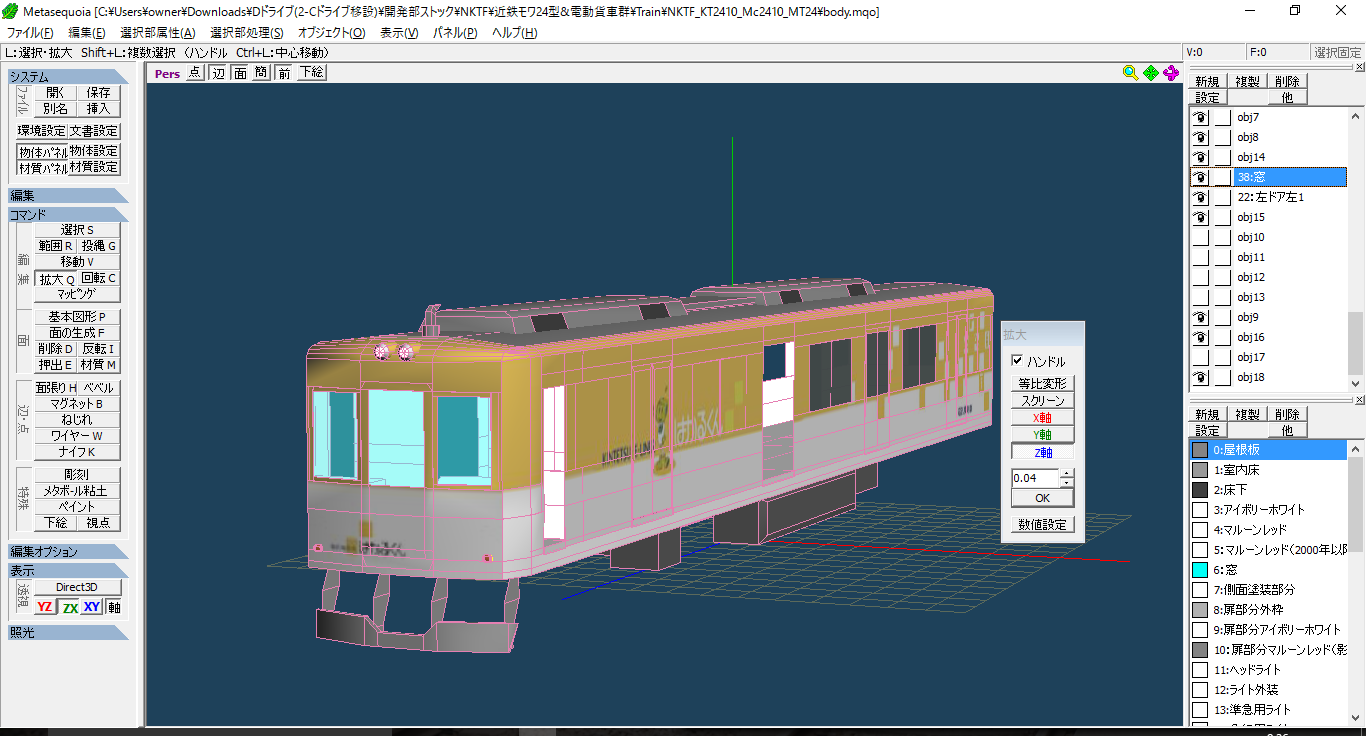Viewport: 1366px width, 736px height.
Task: Toggle 点 (points) display in viewport bar
Action: (194, 73)
